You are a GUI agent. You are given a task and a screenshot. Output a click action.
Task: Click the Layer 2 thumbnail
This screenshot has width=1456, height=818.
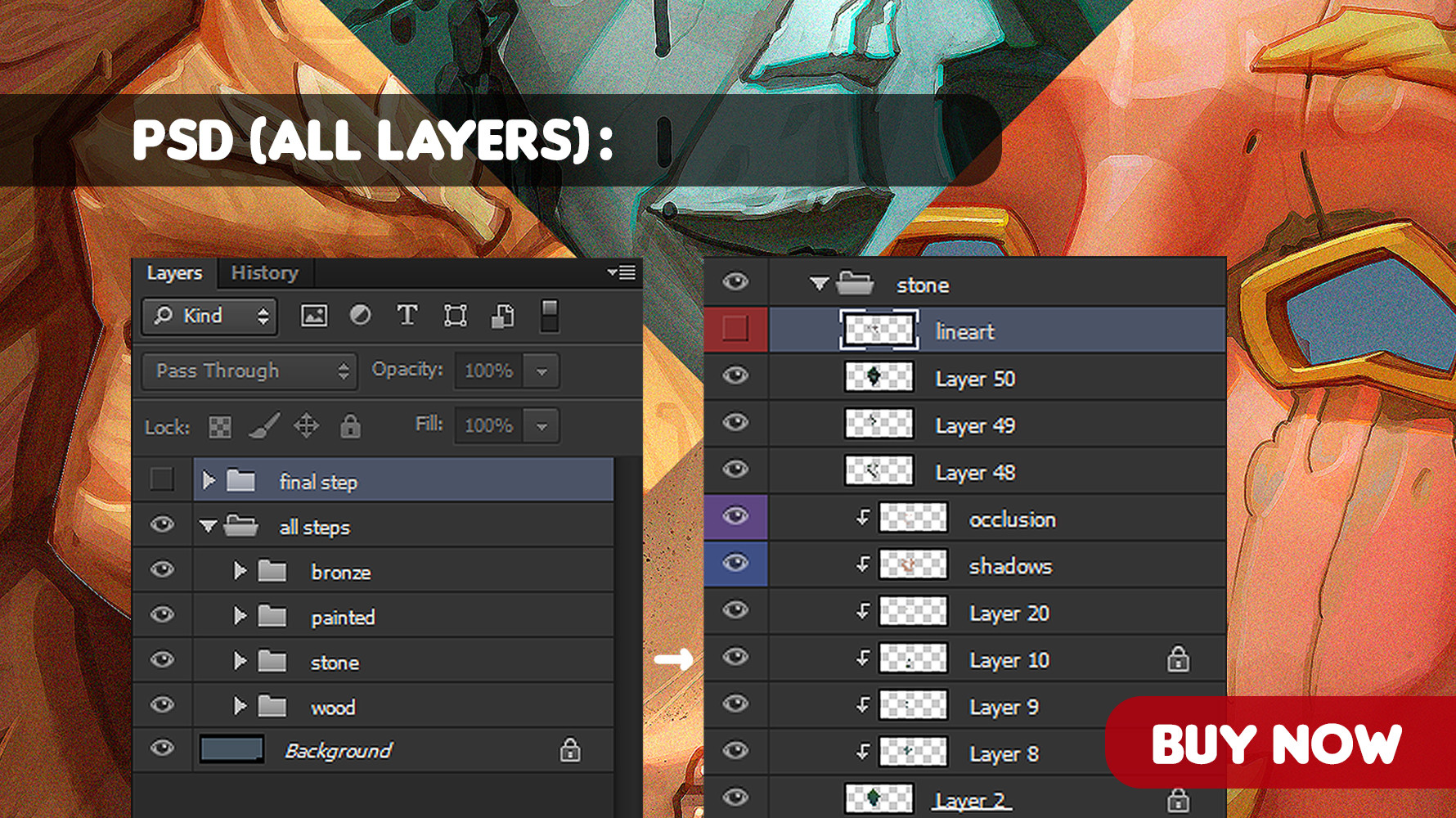point(879,798)
